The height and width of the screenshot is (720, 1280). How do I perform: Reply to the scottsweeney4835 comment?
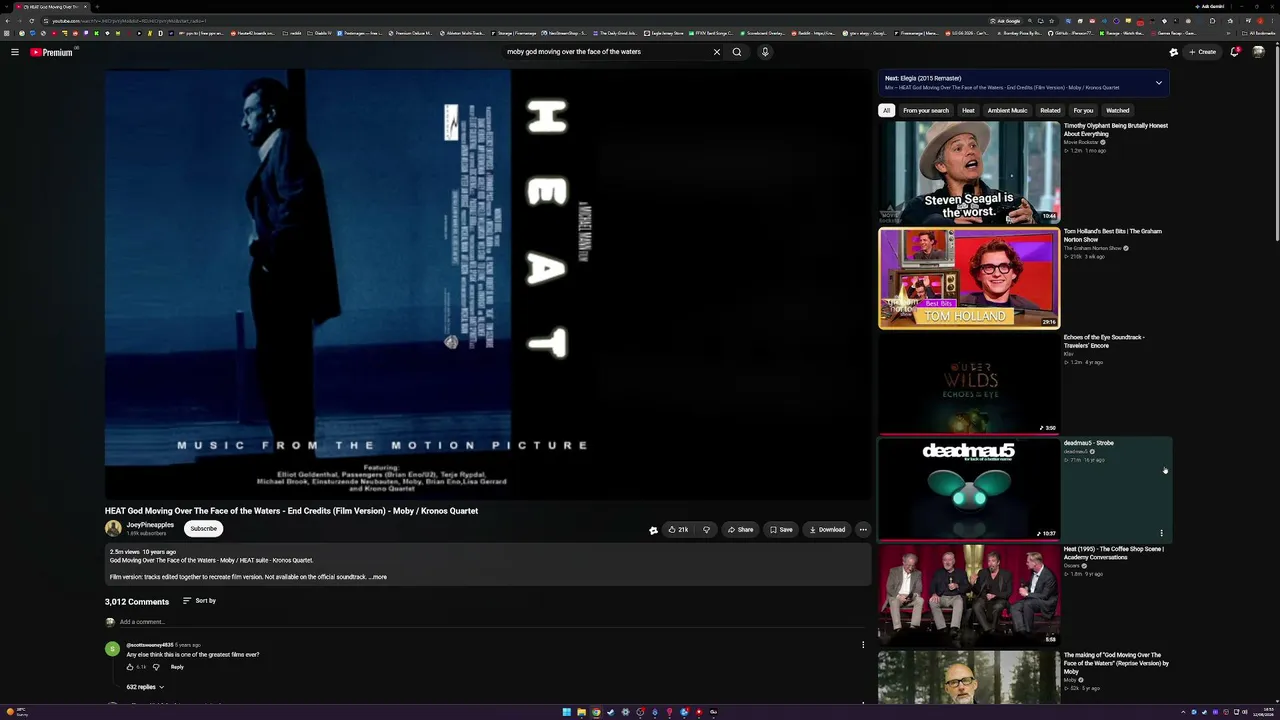pos(177,667)
